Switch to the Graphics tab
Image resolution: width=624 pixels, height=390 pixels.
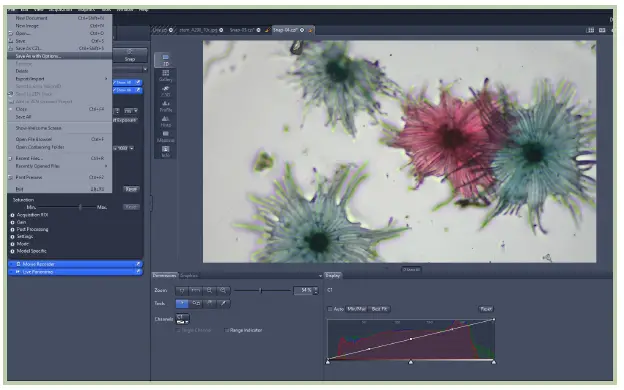(189, 275)
